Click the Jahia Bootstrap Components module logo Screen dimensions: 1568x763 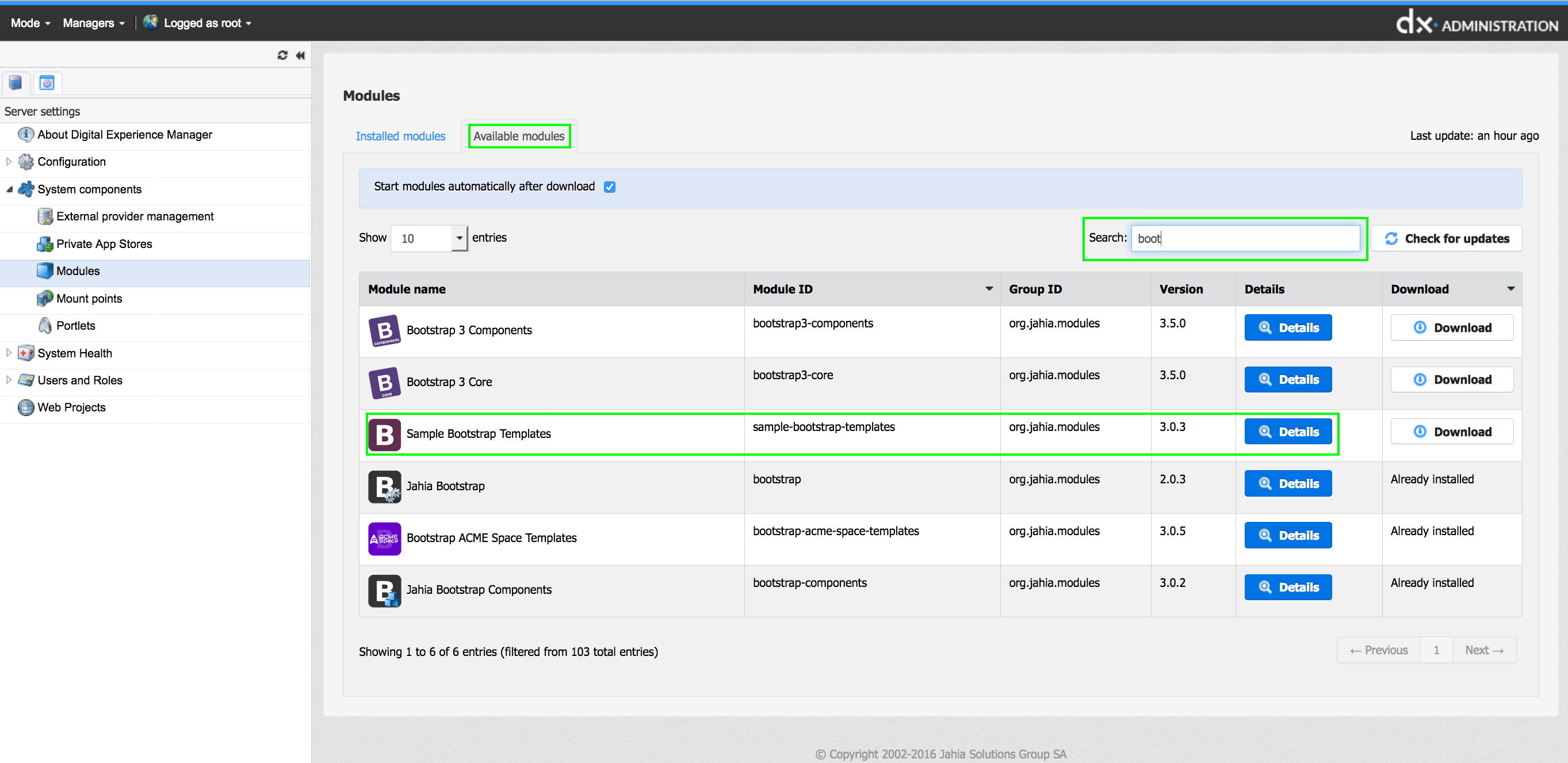click(x=385, y=590)
